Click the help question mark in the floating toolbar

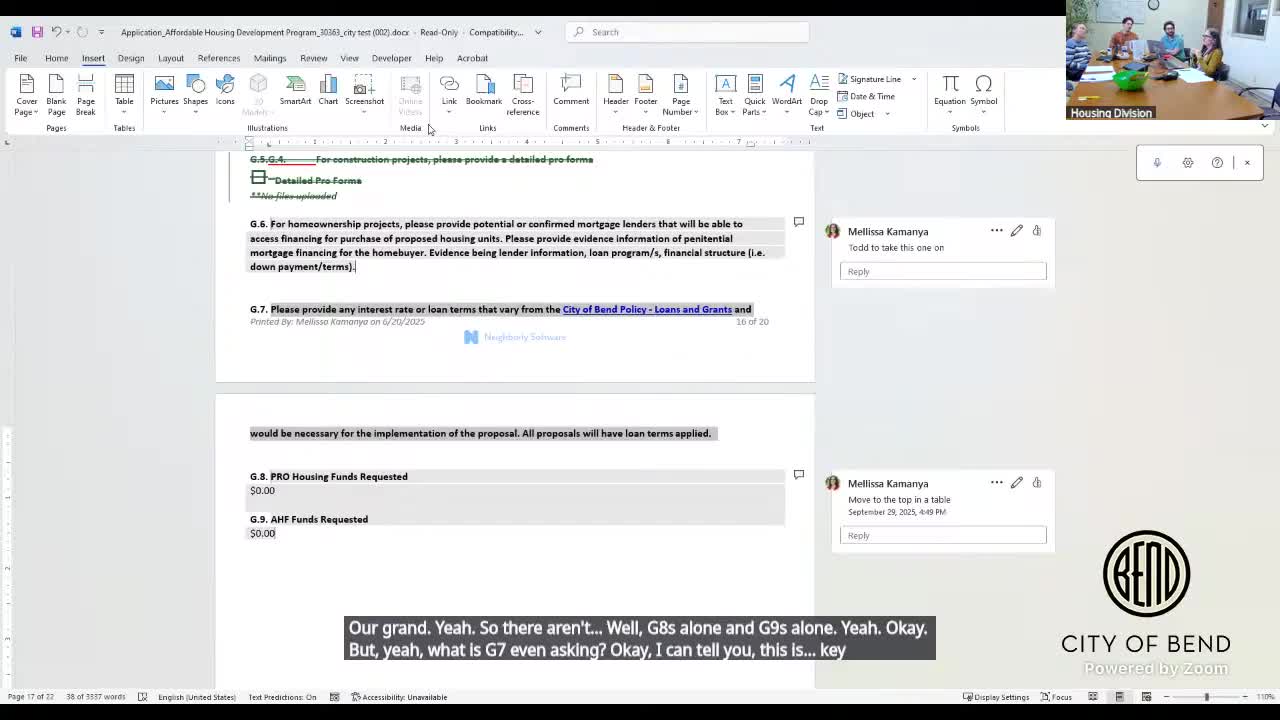pyautogui.click(x=1217, y=163)
